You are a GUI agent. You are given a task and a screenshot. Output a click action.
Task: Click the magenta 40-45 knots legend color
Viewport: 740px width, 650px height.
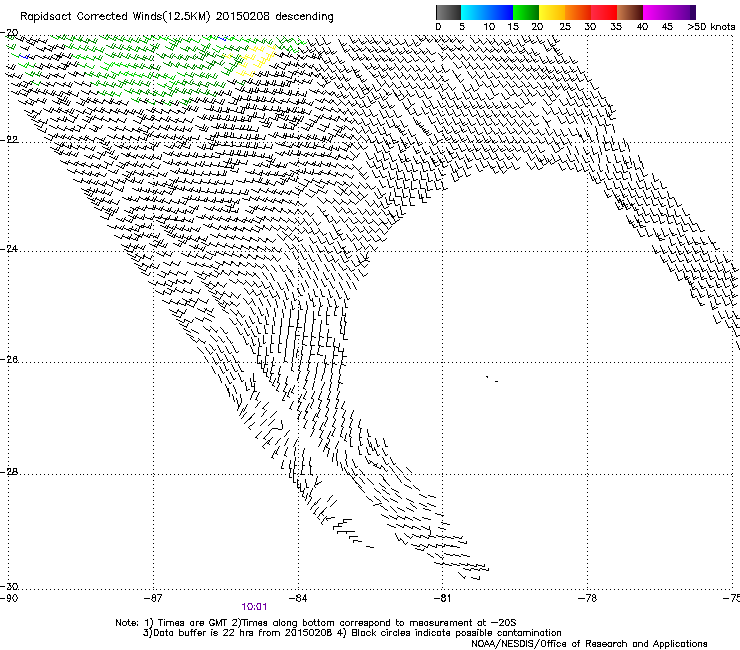pos(656,12)
